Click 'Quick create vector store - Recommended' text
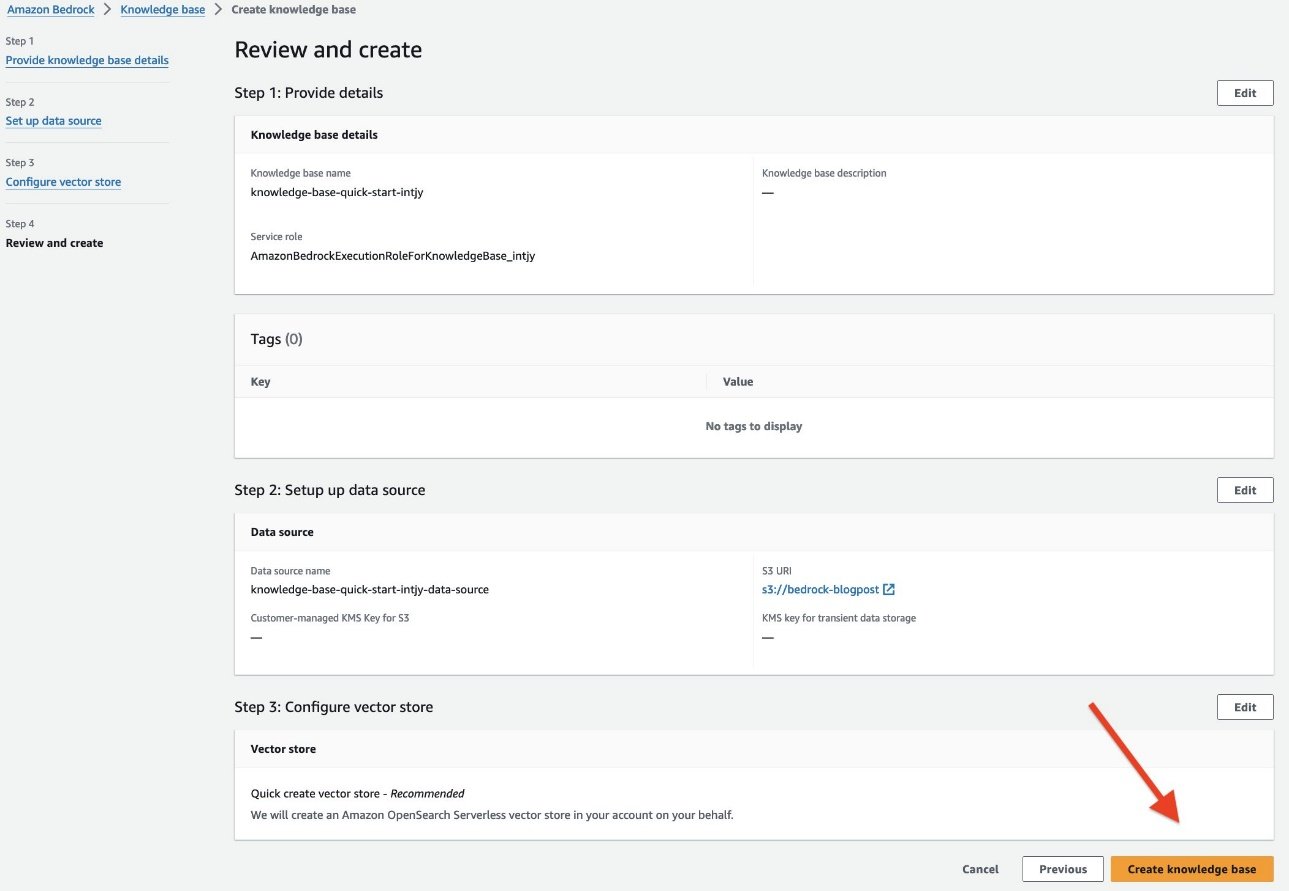 pyautogui.click(x=357, y=794)
